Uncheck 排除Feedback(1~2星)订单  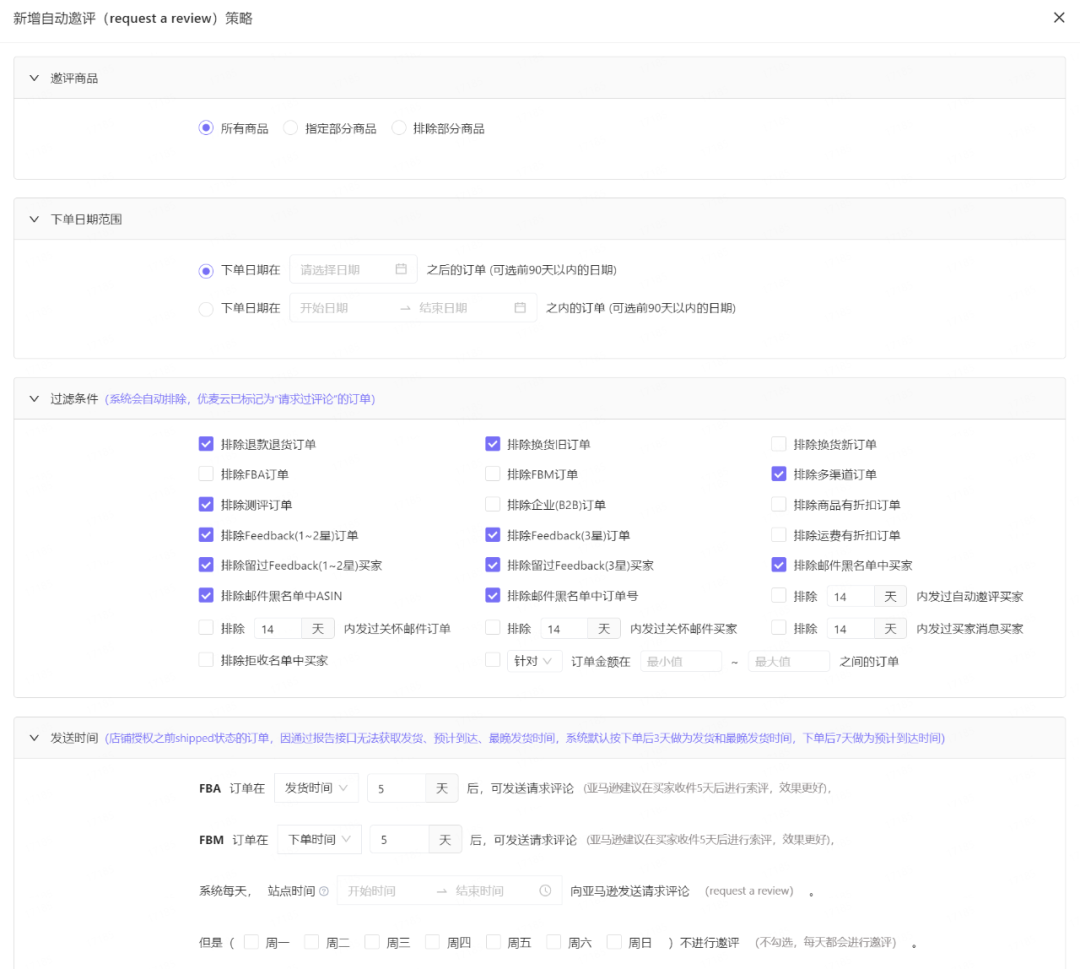click(206, 534)
